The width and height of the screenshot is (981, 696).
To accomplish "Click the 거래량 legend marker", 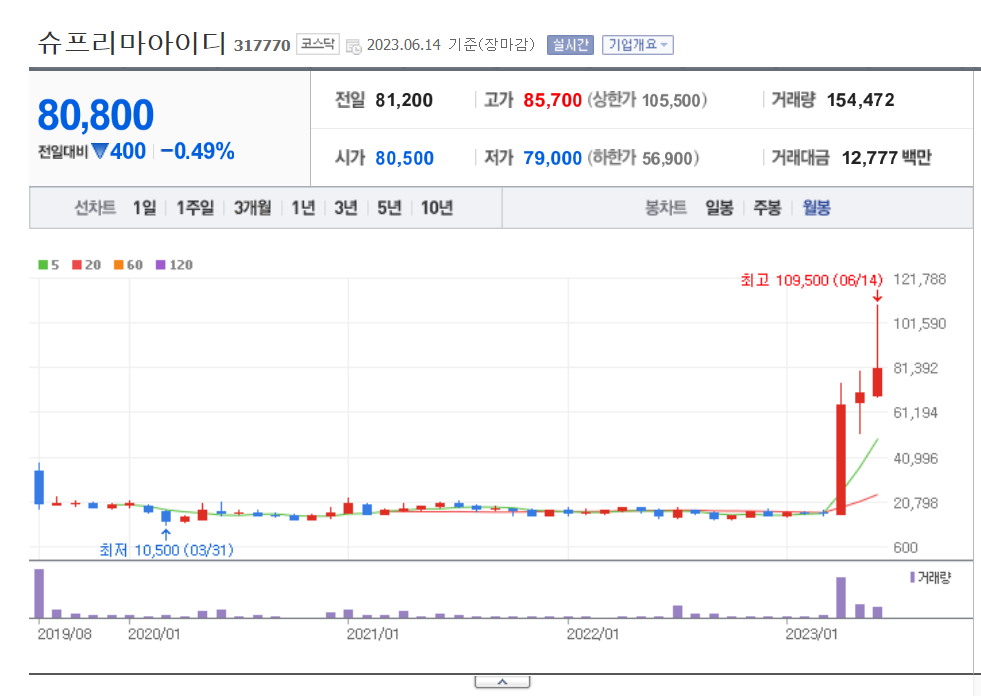I will click(912, 577).
